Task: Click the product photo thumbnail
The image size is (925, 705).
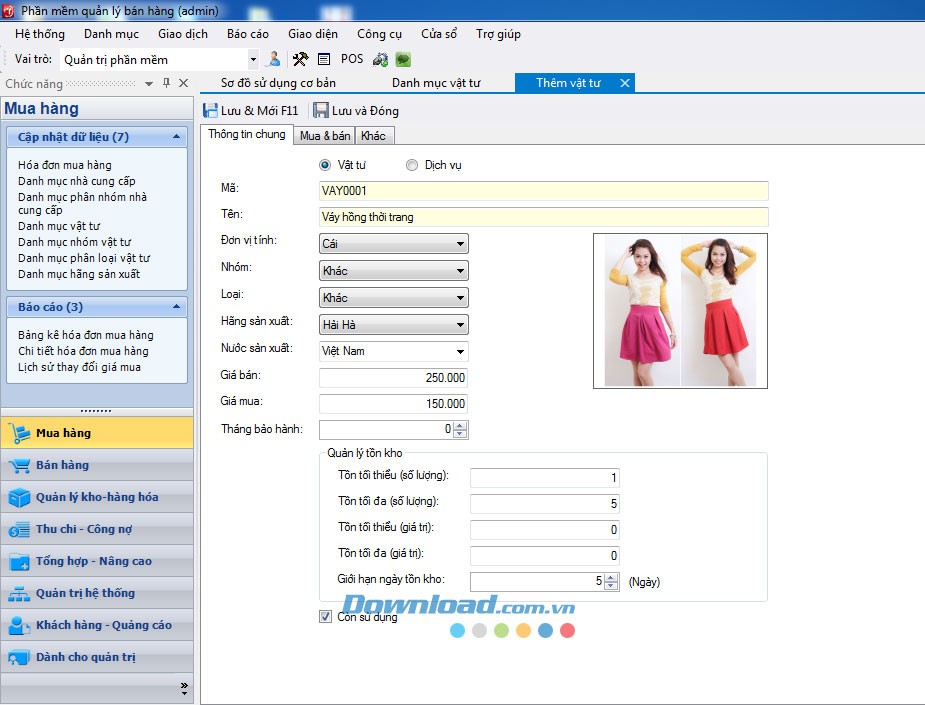Action: [680, 310]
